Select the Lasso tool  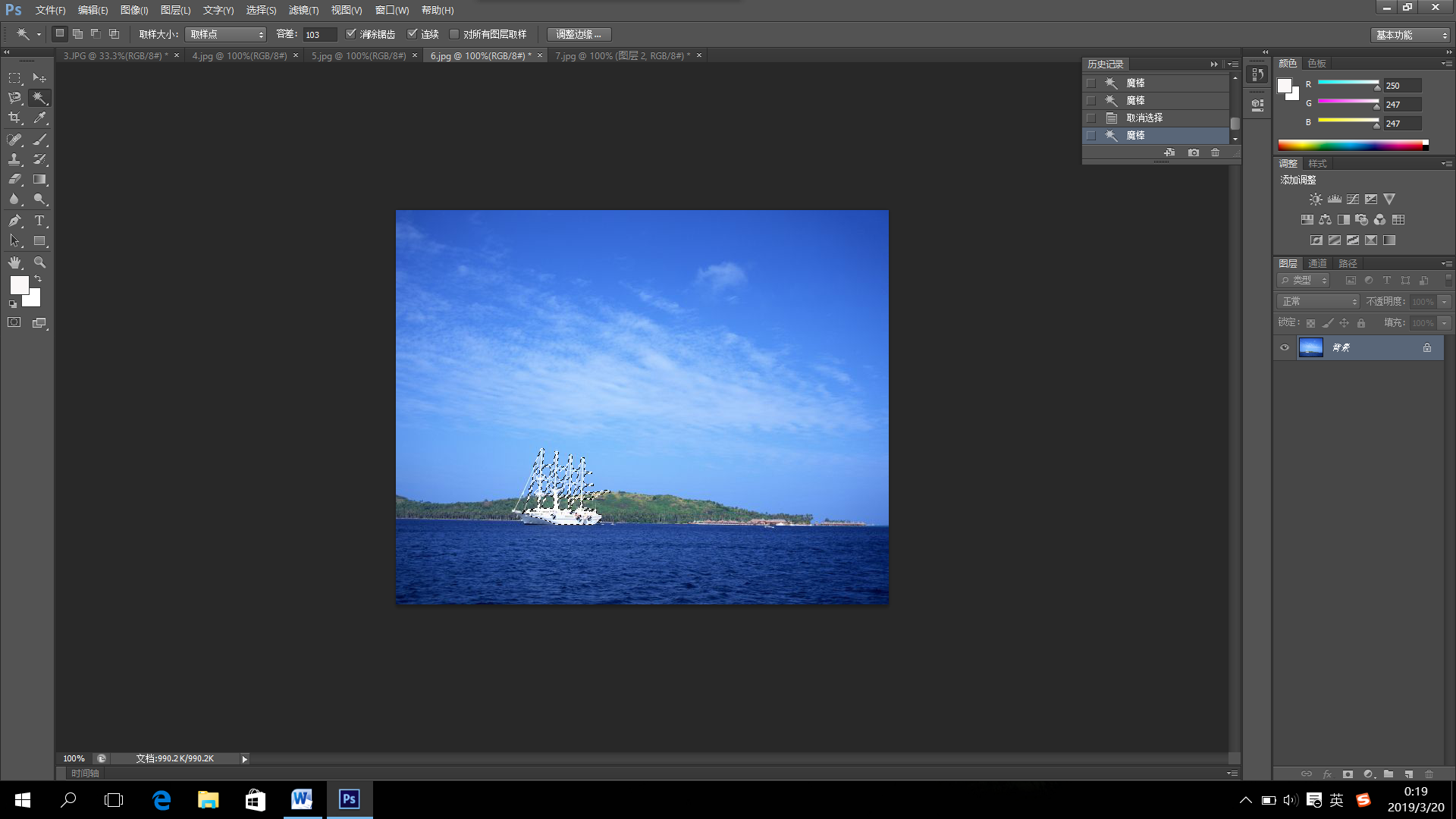(x=14, y=98)
